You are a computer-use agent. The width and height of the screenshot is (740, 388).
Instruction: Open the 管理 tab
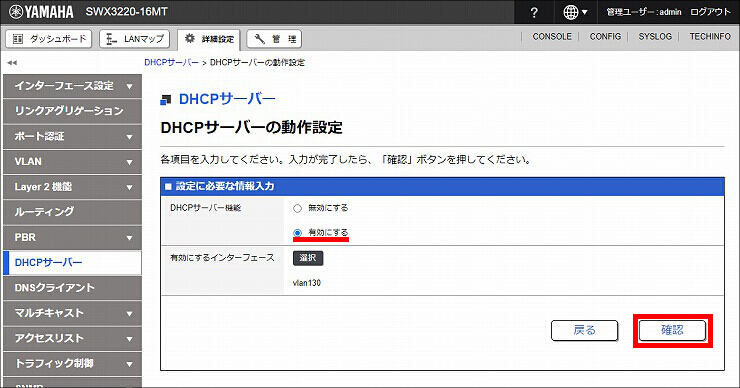pyautogui.click(x=274, y=39)
